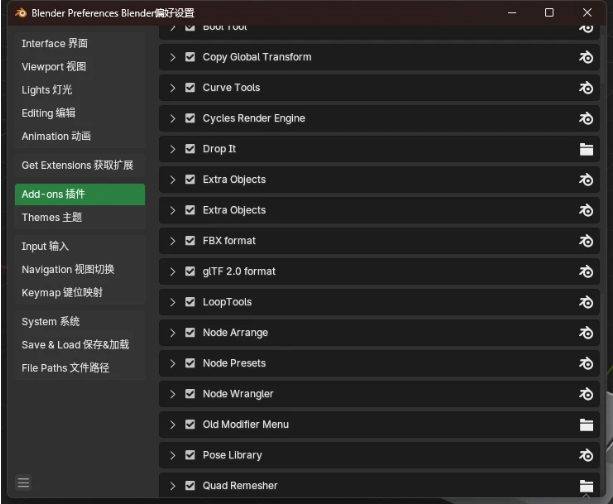Disable the Copy Global Transform add-on checkbox

click(x=190, y=57)
